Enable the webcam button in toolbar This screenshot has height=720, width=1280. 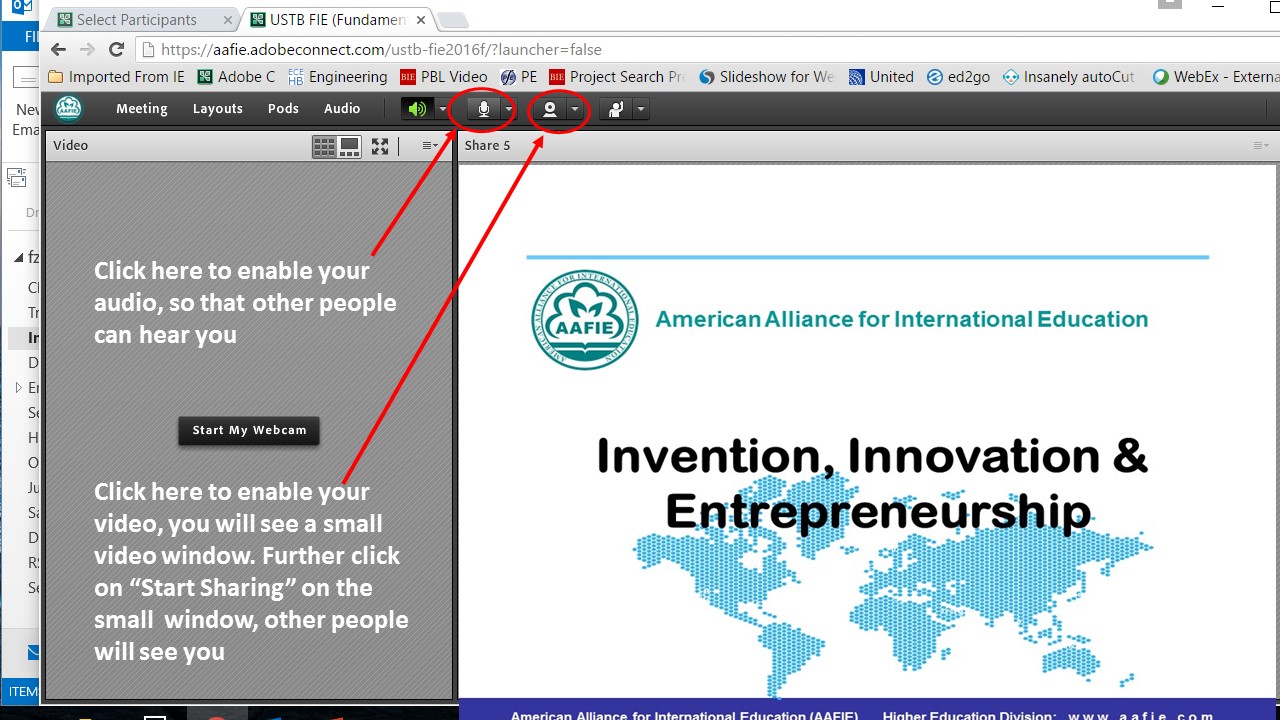[x=550, y=109]
